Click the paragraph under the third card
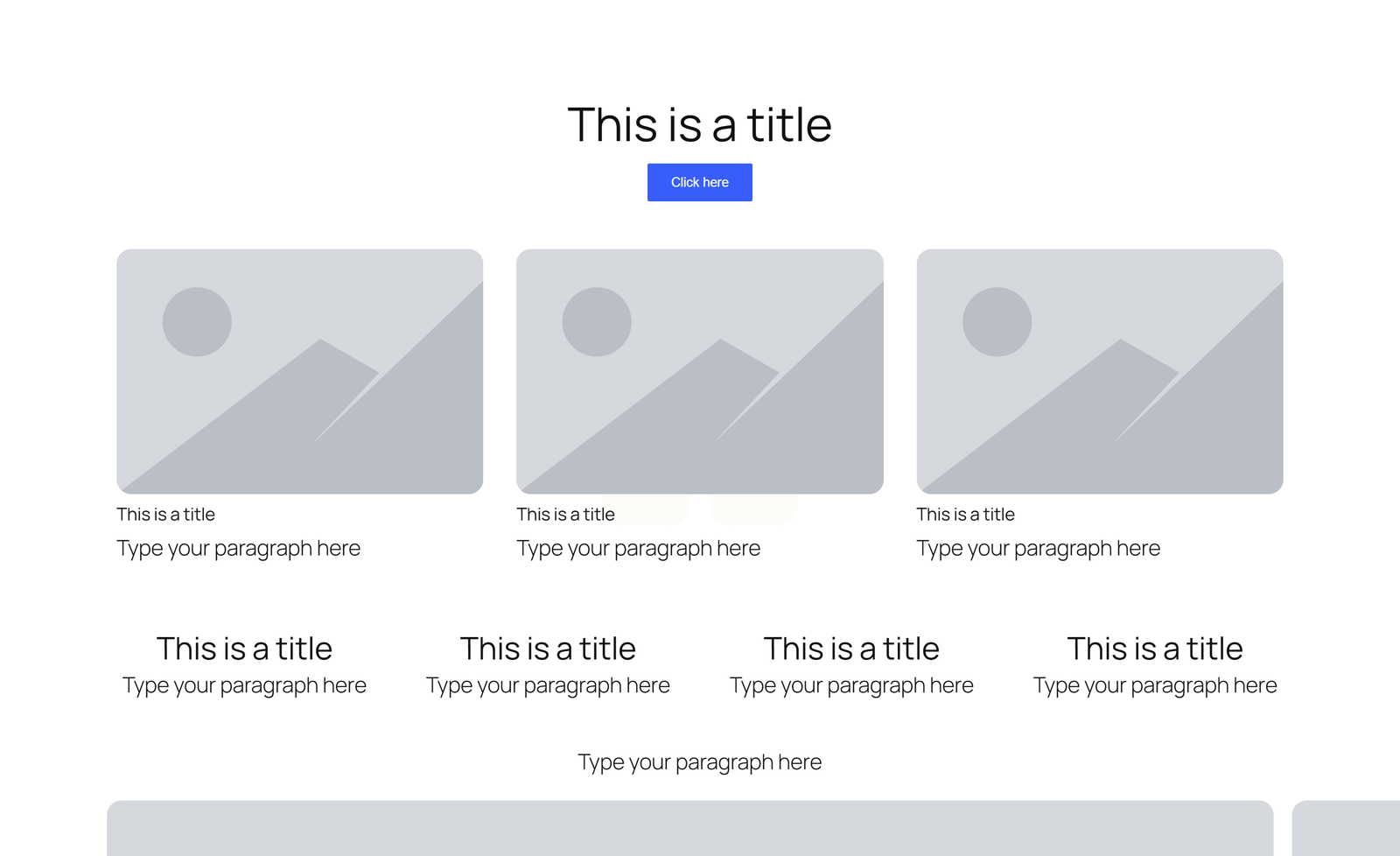This screenshot has width=1400, height=856. 1038,549
